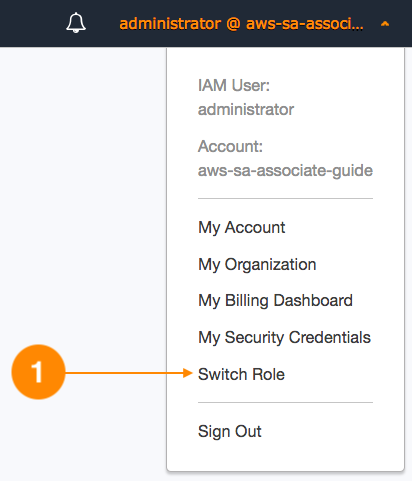Screen dimensions: 412x481
Task: Click the Account: label
Action: [230, 146]
